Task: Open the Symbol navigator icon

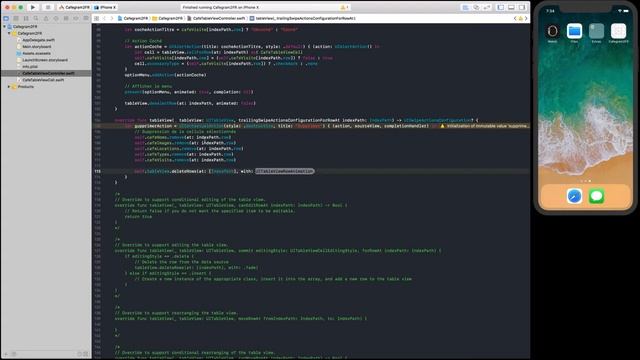Action: tap(26, 18)
